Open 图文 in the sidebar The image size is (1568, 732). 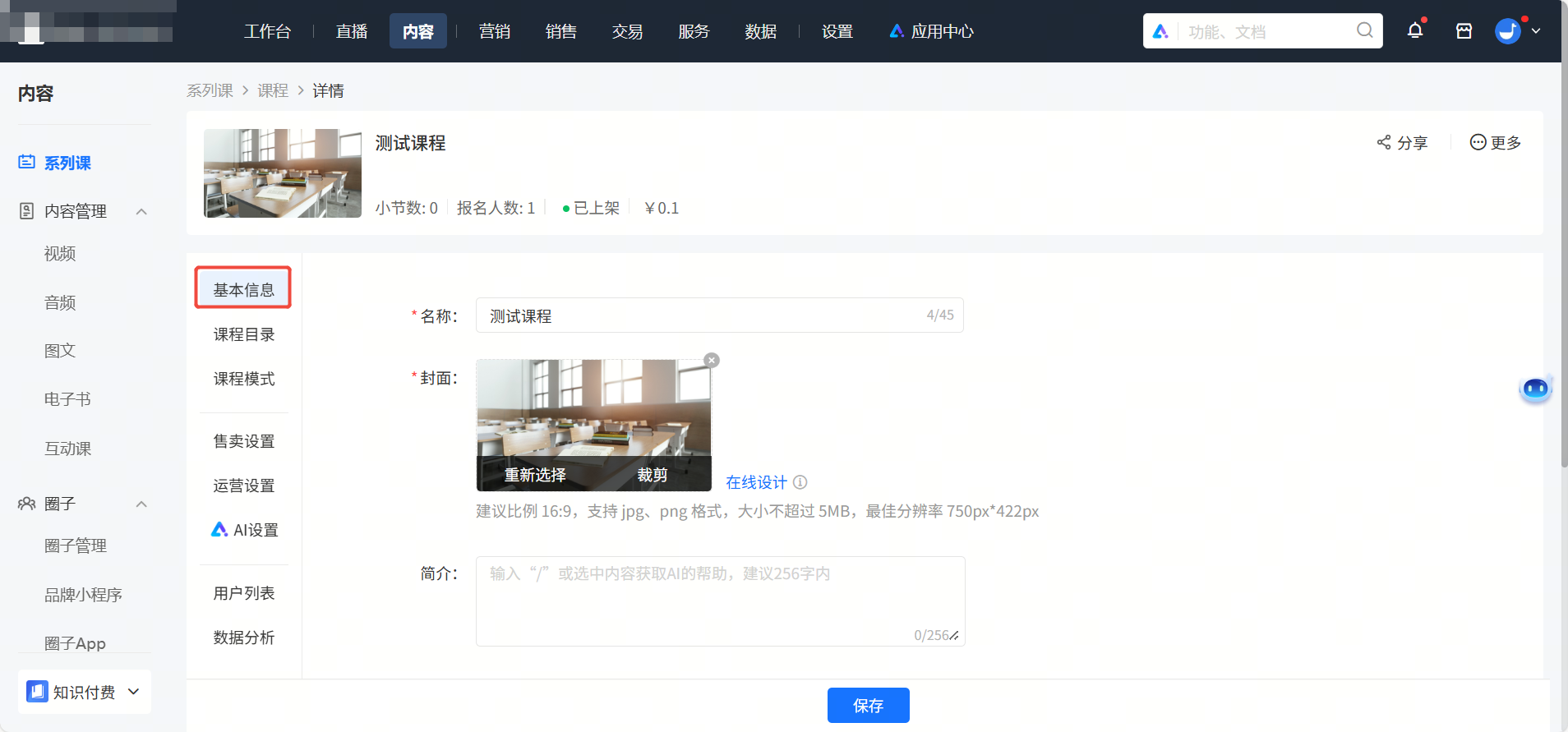tap(60, 351)
